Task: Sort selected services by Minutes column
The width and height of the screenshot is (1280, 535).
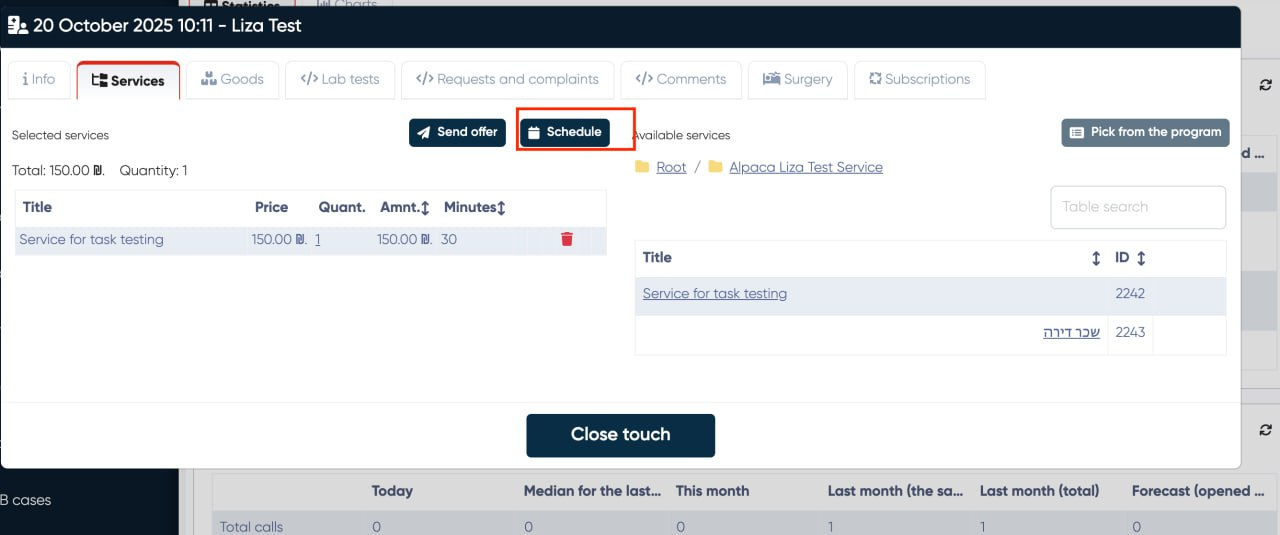Action: click(501, 208)
